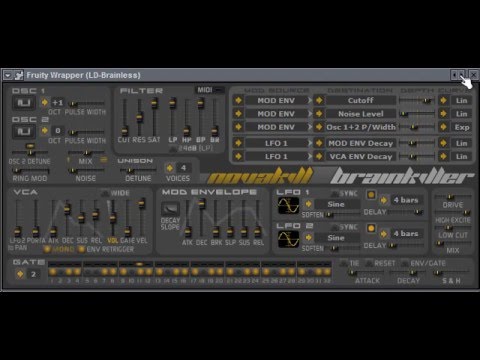Adjust the NOISE slider
Screen dimensions: 480x360
(x=86, y=171)
